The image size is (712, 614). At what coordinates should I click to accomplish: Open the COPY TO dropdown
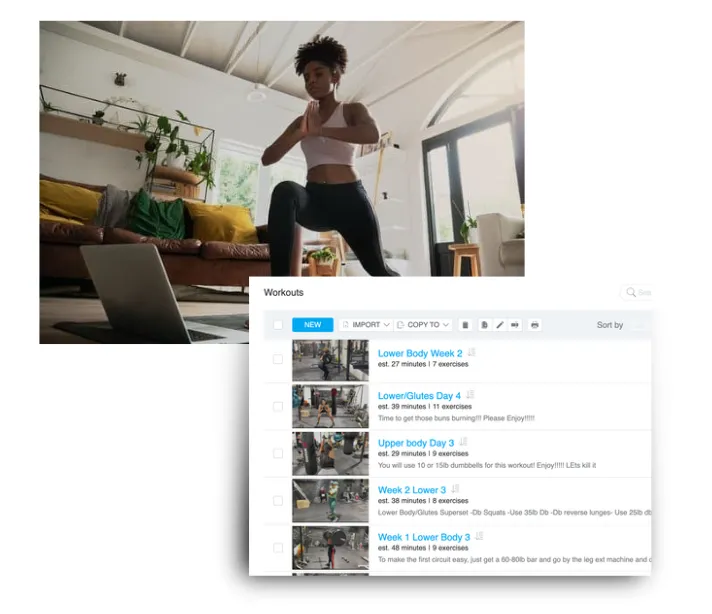point(423,325)
